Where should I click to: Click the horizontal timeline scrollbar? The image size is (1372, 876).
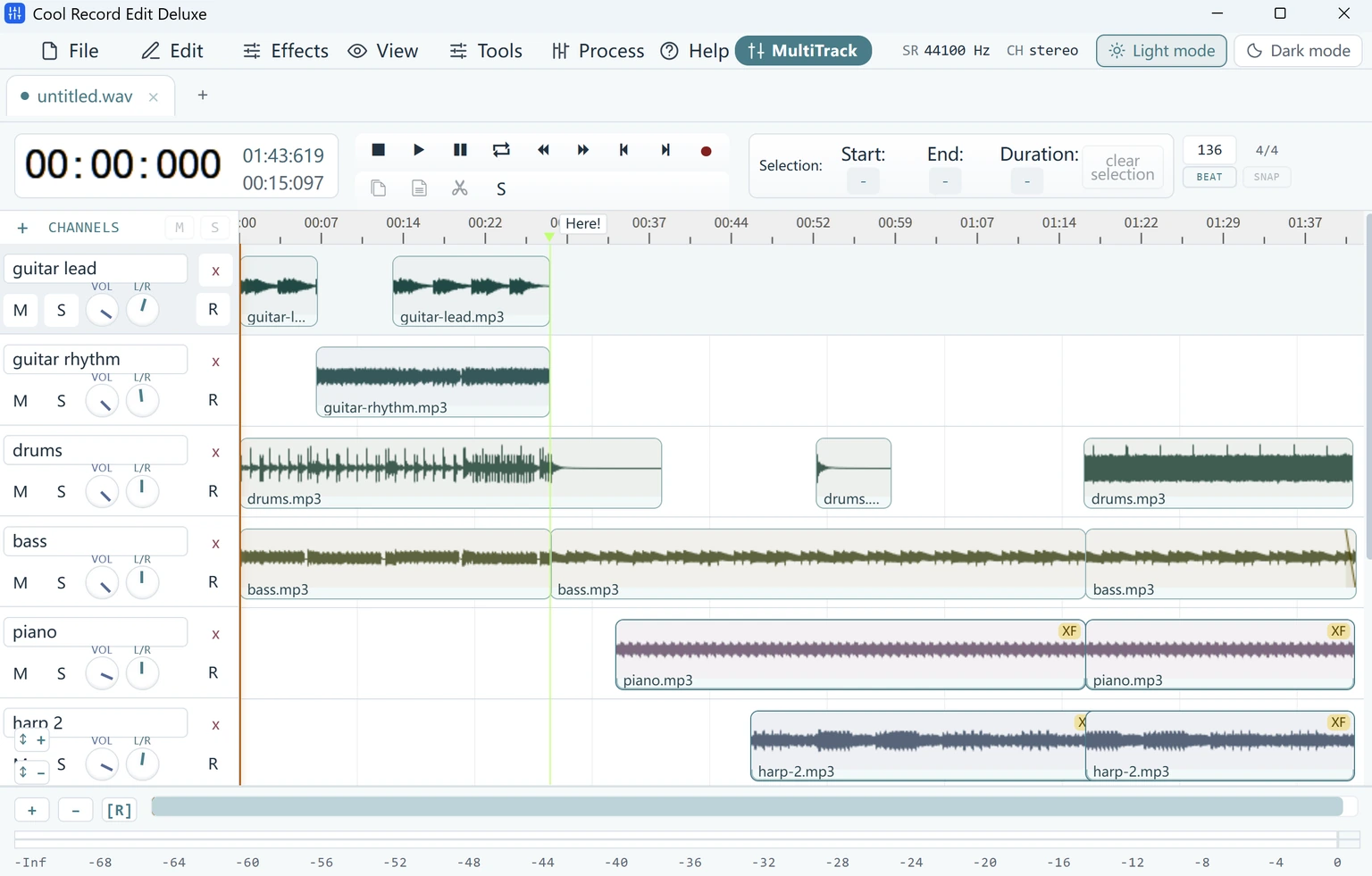click(747, 806)
